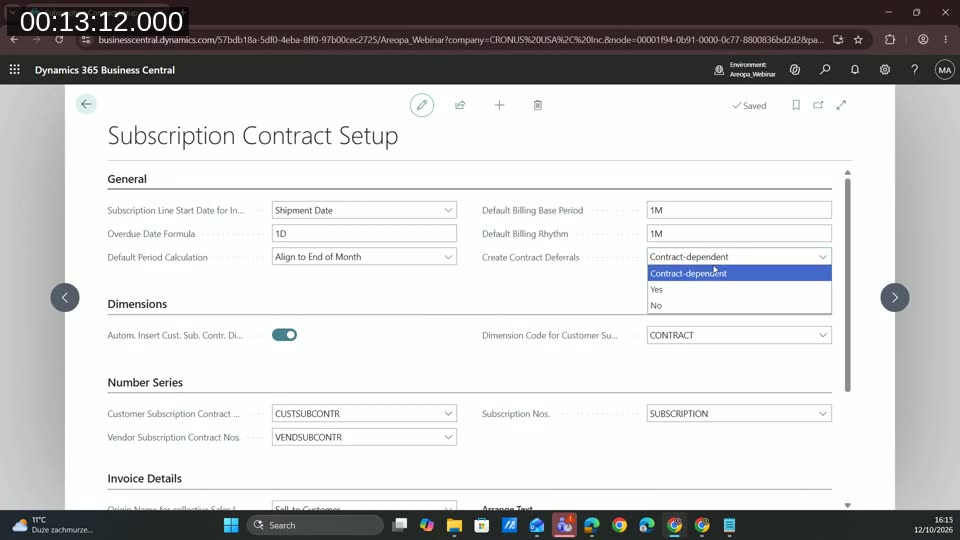Viewport: 960px width, 540px height.
Task: Click the pencil edit icon
Action: [x=422, y=105]
